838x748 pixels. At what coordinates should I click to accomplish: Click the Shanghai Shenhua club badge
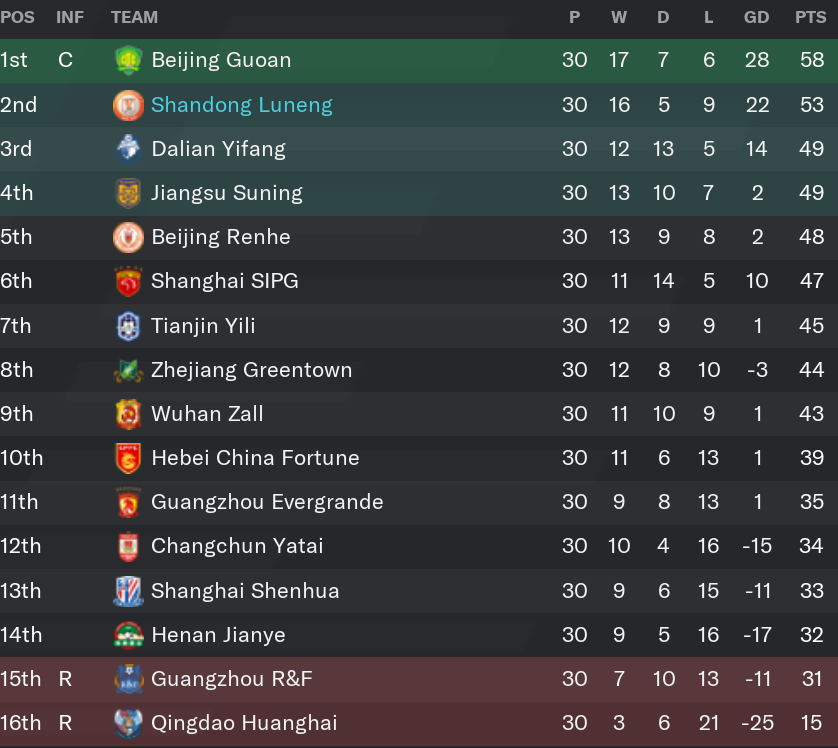(x=128, y=591)
